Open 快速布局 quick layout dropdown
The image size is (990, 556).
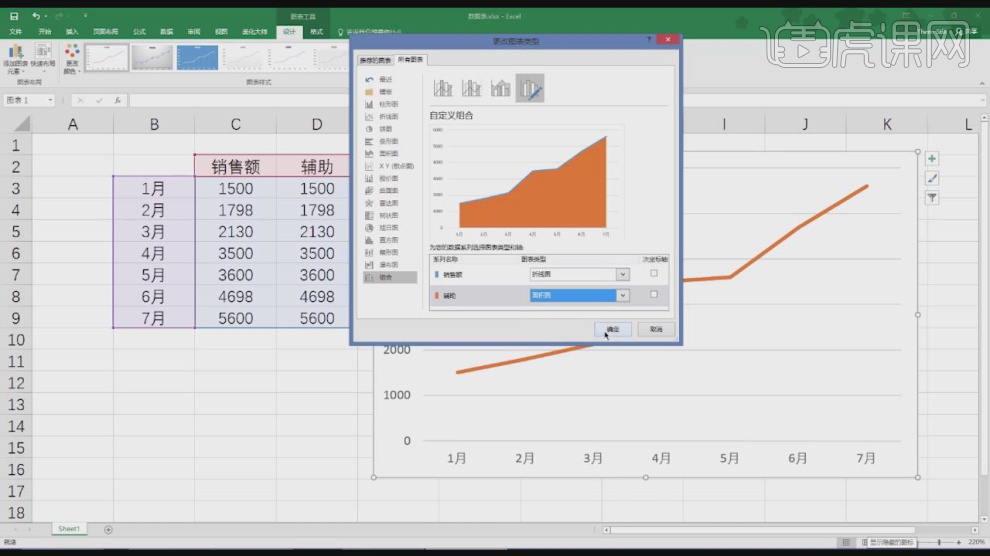43,59
